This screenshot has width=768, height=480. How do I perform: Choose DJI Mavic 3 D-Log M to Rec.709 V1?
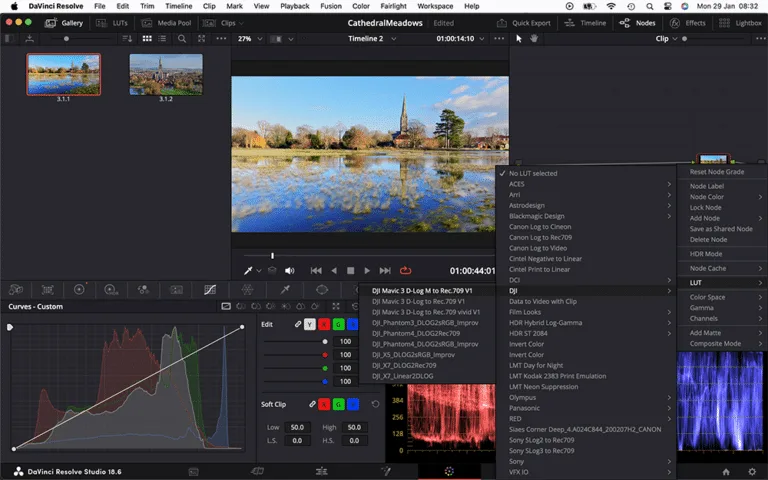(427, 290)
